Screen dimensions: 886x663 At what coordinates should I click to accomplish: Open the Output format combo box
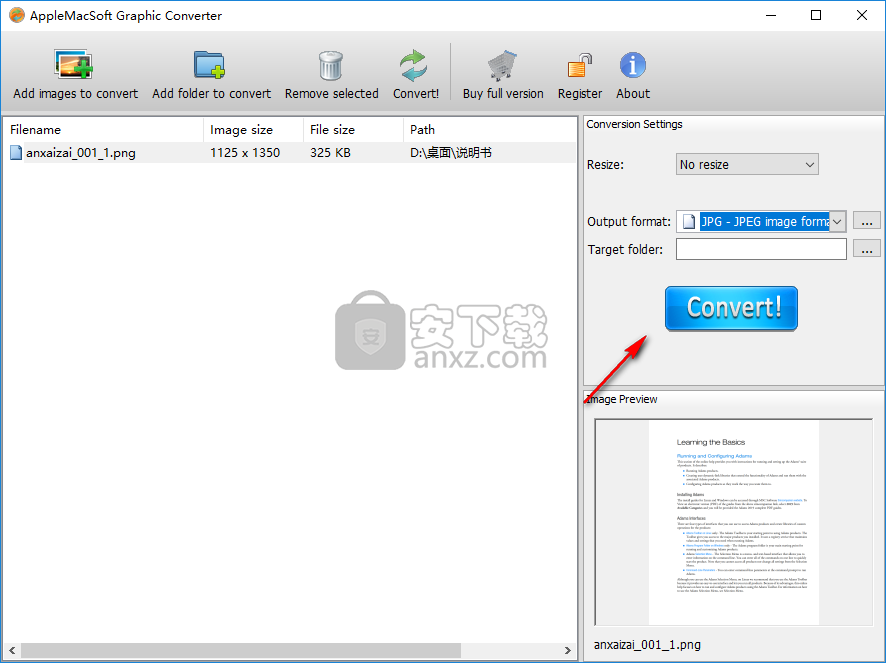(x=761, y=222)
